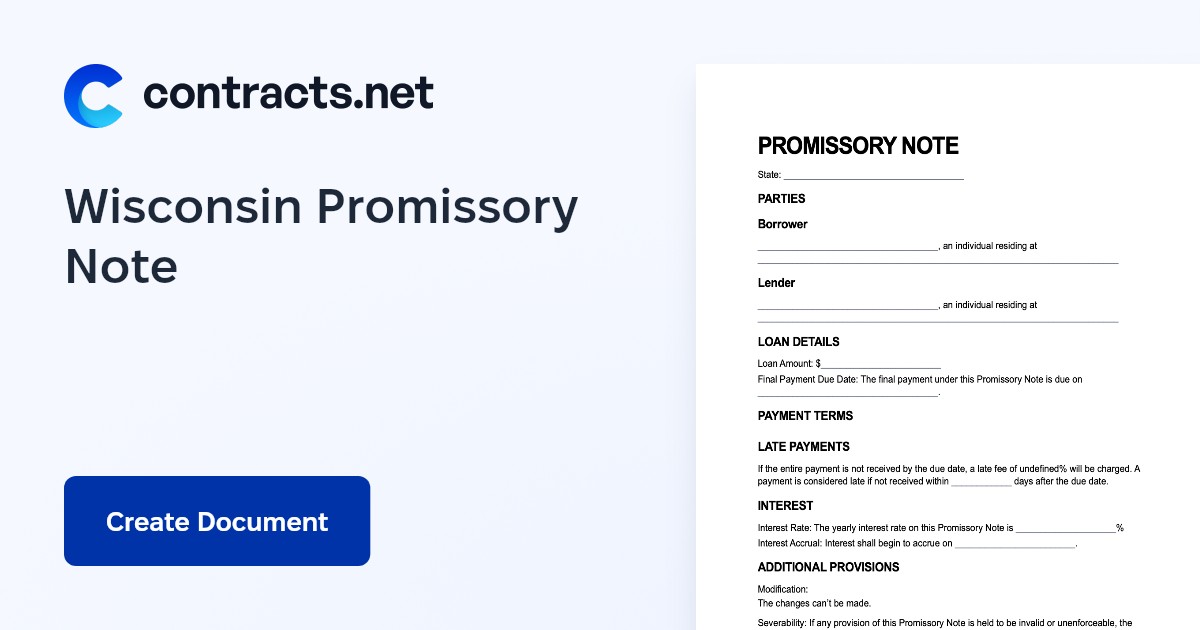Click the Lender address blank line
The height and width of the screenshot is (630, 1200).
pos(938,320)
